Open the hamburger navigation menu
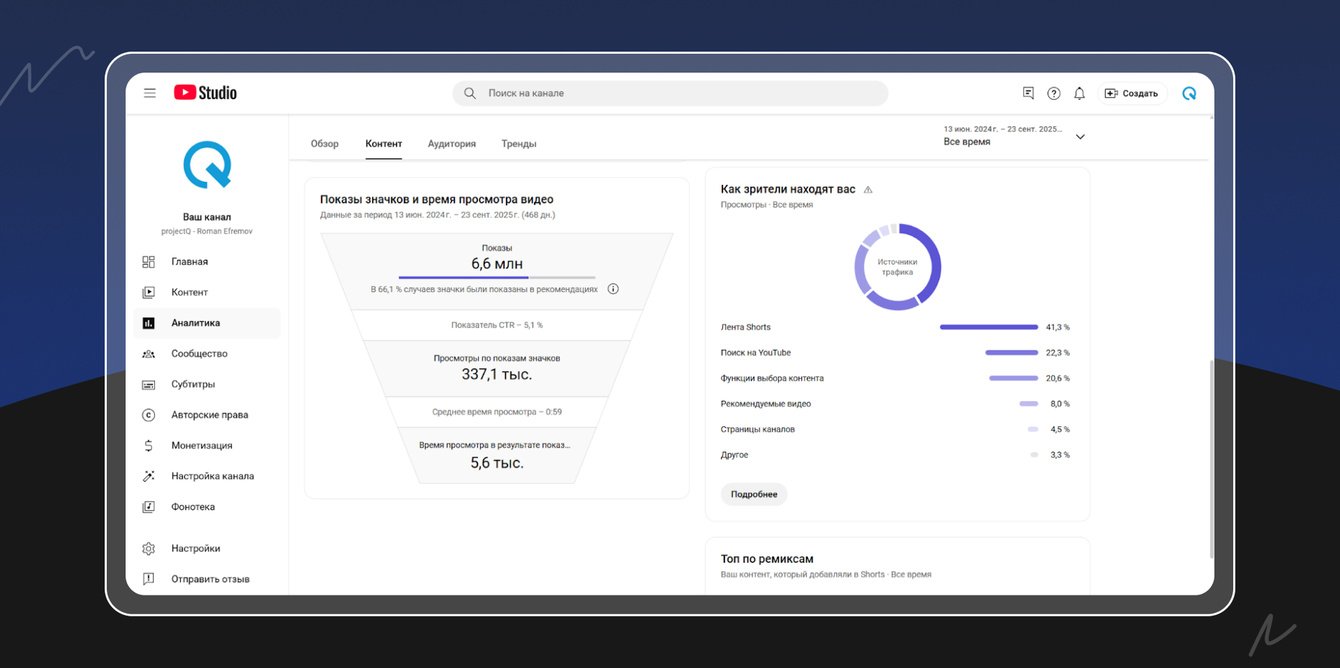Screen dimensions: 1340x668 pos(150,93)
